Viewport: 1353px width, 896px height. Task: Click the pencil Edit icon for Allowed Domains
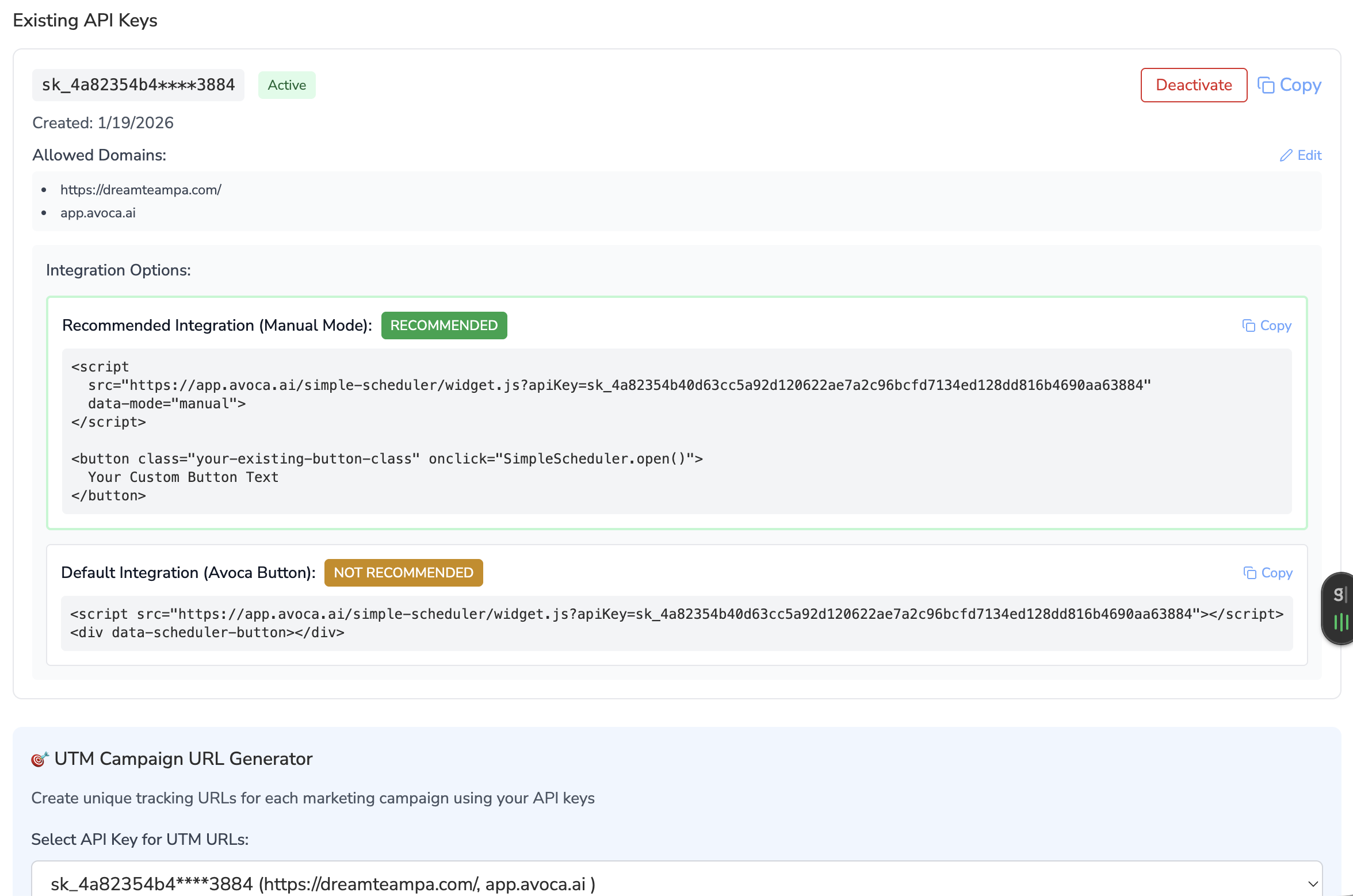click(x=1286, y=155)
